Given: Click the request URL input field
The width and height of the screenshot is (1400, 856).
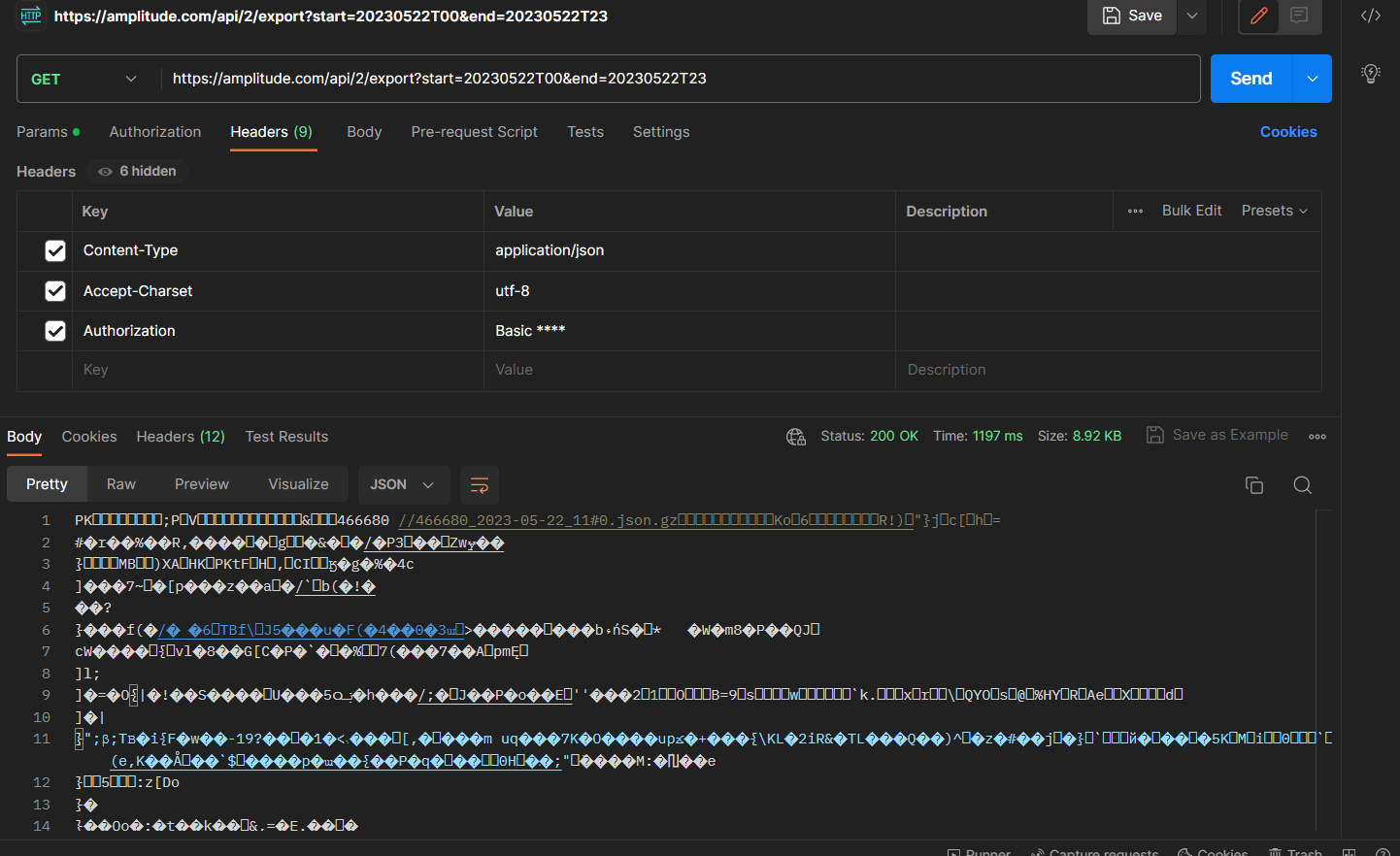Looking at the screenshot, I should tap(680, 79).
